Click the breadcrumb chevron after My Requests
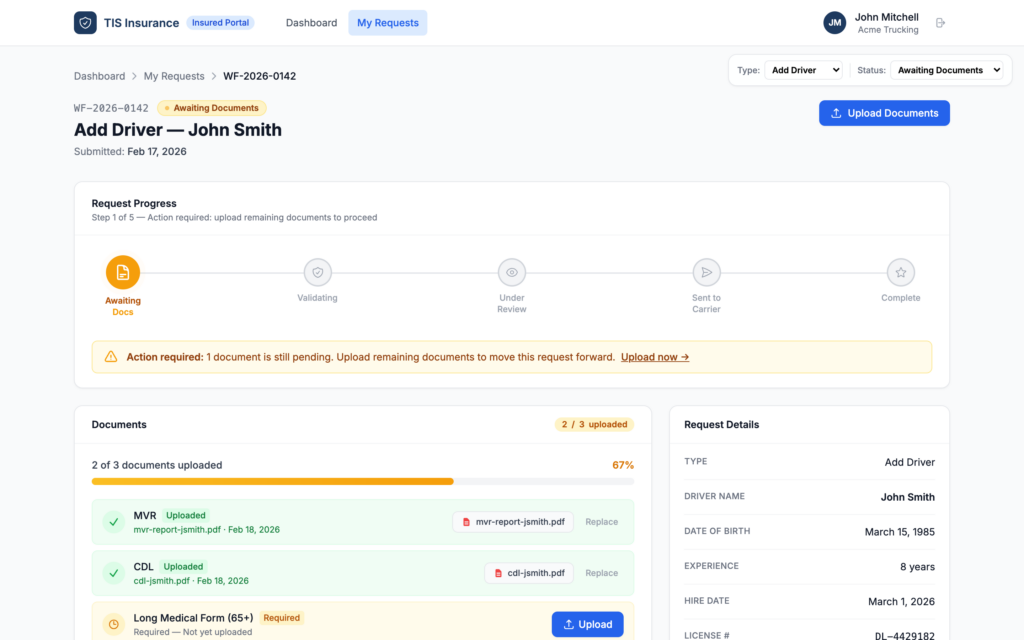1024x640 pixels. tap(214, 76)
